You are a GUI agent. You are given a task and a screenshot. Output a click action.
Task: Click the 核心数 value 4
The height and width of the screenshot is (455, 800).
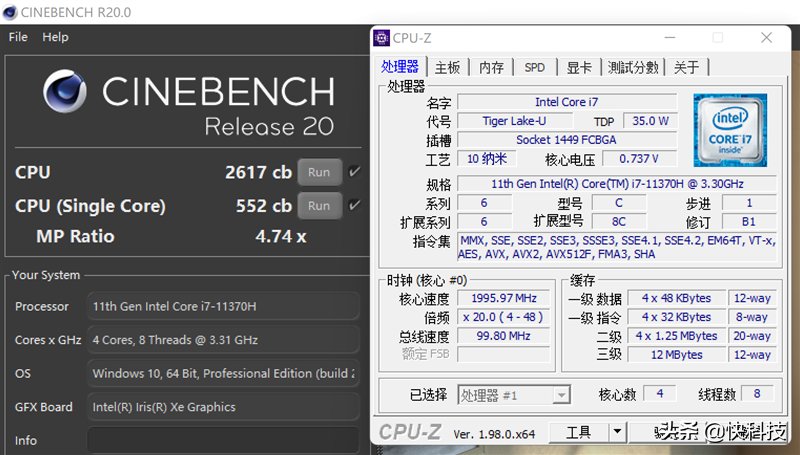[x=660, y=394]
